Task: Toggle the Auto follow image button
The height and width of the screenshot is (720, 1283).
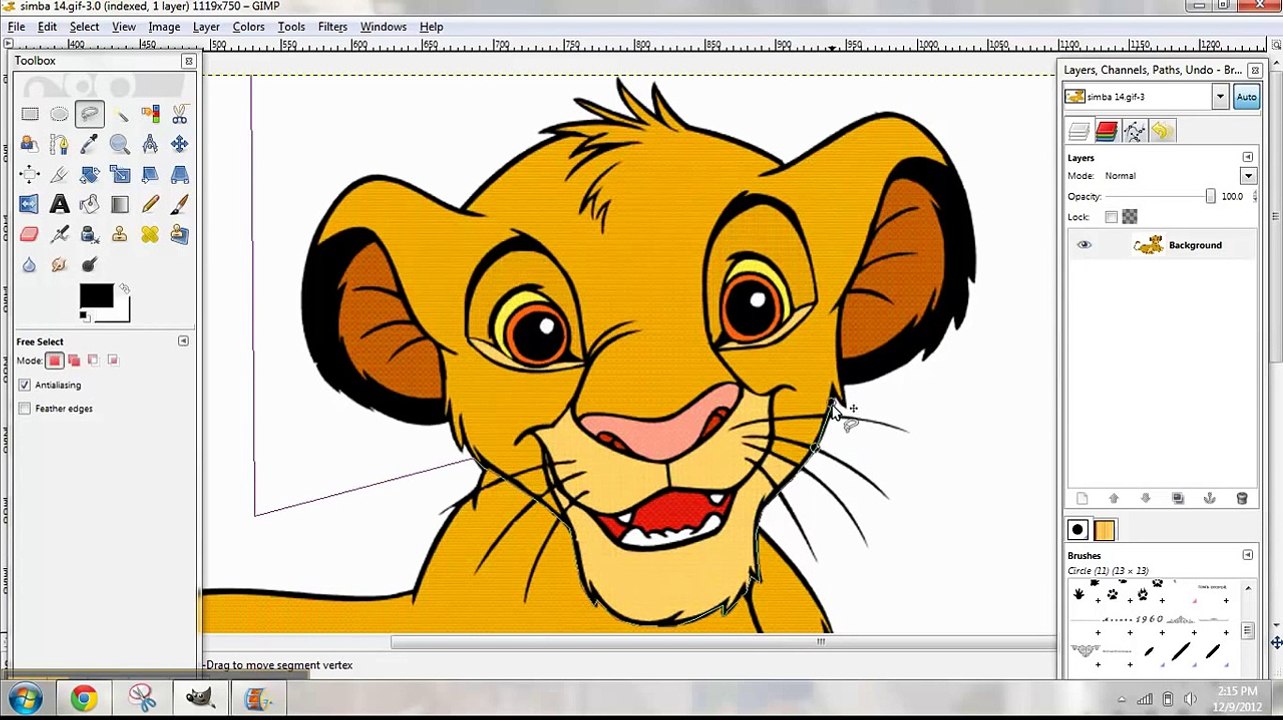Action: [x=1246, y=97]
